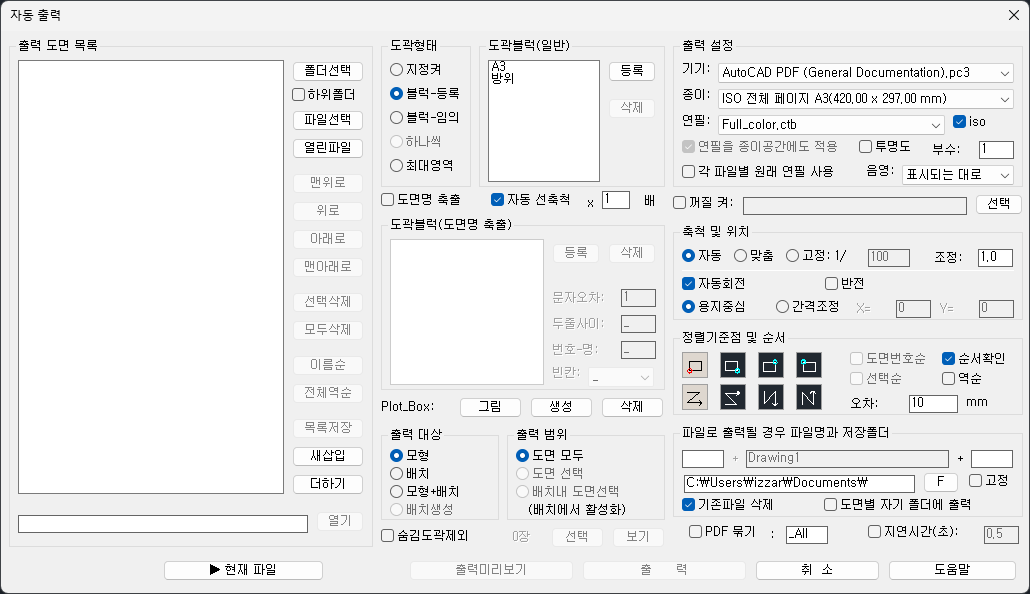Click the 열린파일 button
This screenshot has height=594, width=1030.
pos(328,148)
